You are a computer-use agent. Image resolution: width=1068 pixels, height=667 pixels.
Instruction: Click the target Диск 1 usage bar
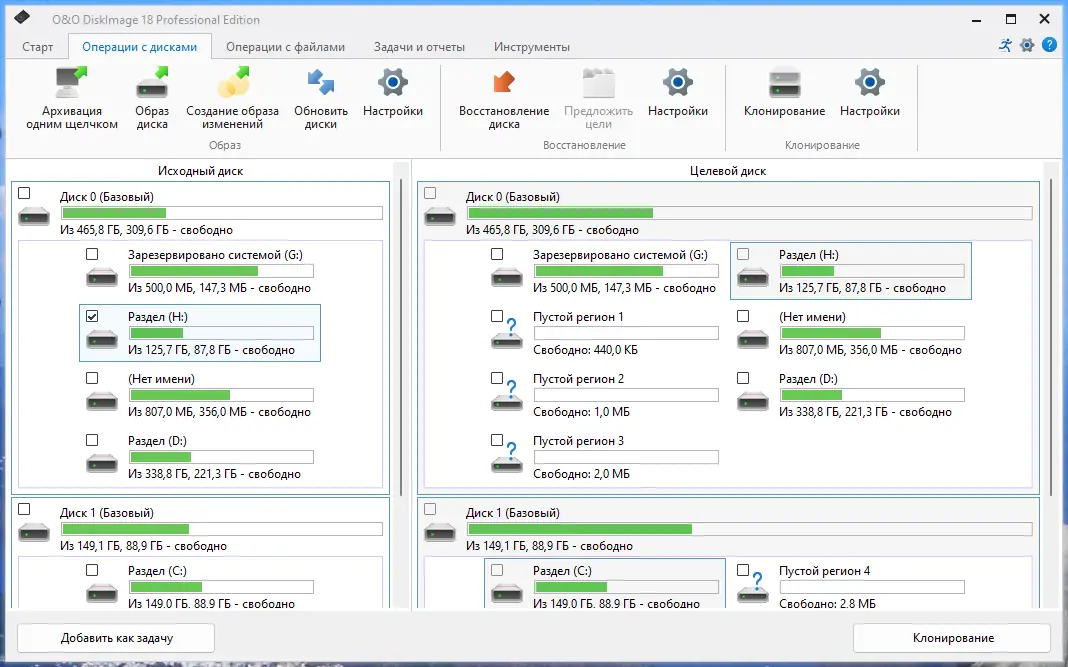pos(749,529)
